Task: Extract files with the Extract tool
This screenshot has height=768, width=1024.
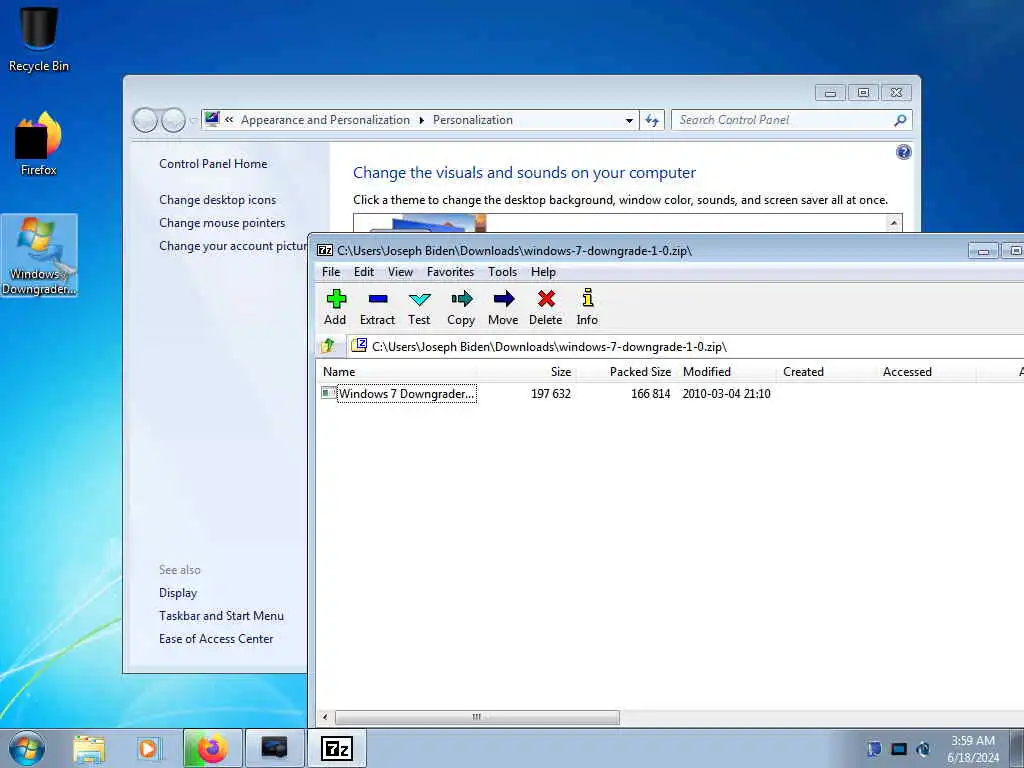Action: click(x=377, y=307)
